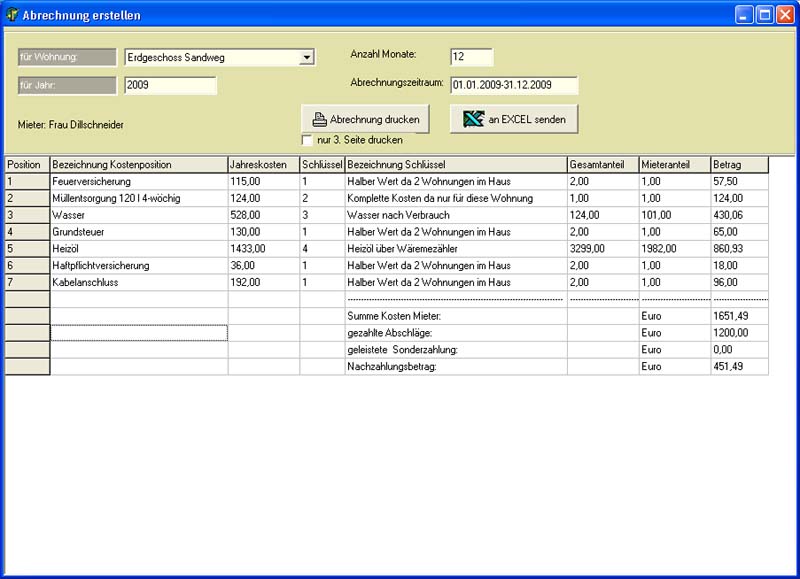Image resolution: width=800 pixels, height=579 pixels.
Task: Click the 'Betrag' column header
Action: 739,165
